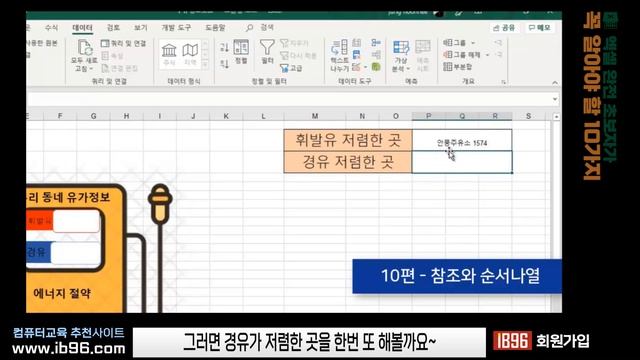This screenshot has width=640, height=360.
Task: Click the white box next to 경유
Action: 76,253
